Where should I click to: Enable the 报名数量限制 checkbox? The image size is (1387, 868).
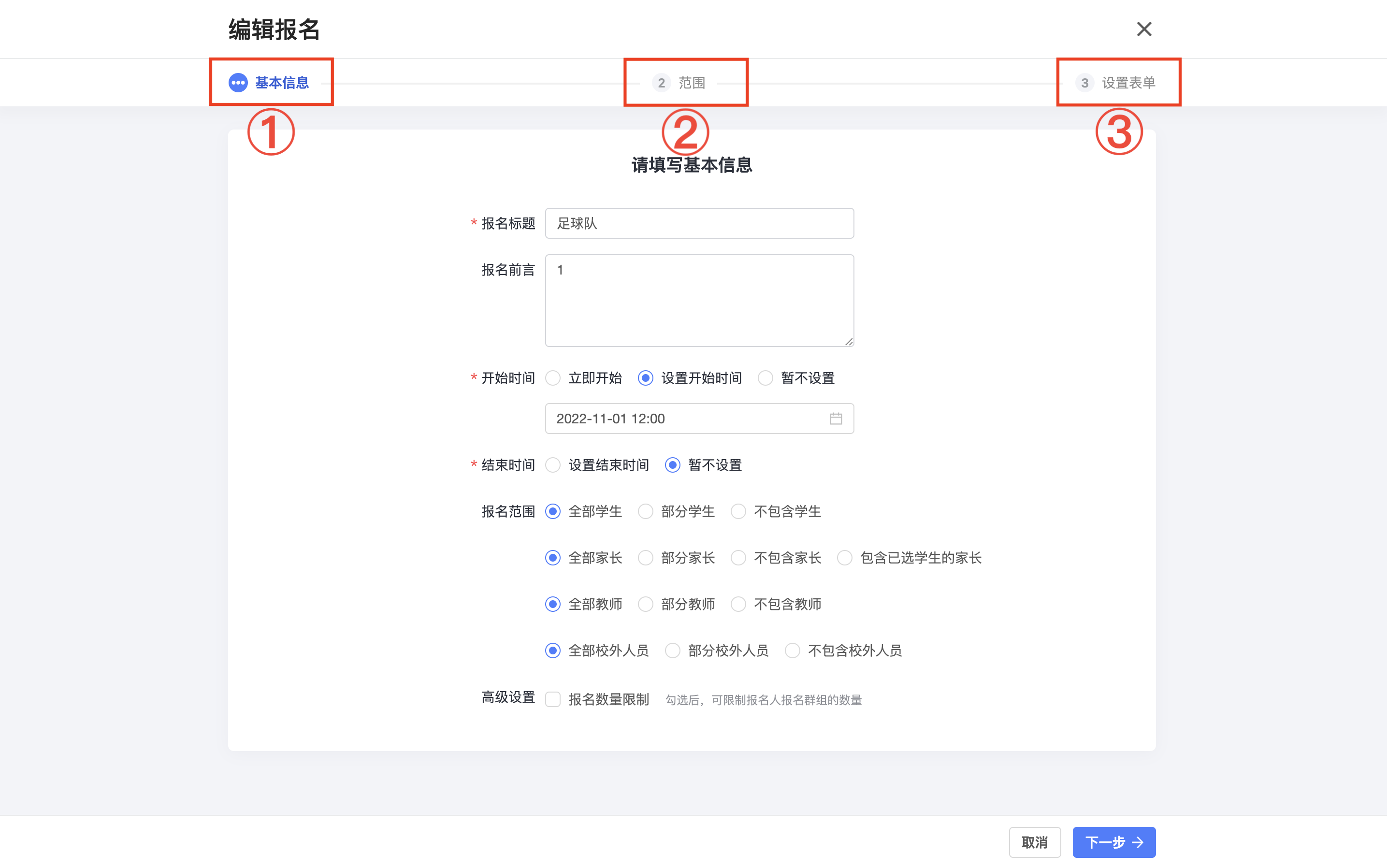click(x=553, y=699)
